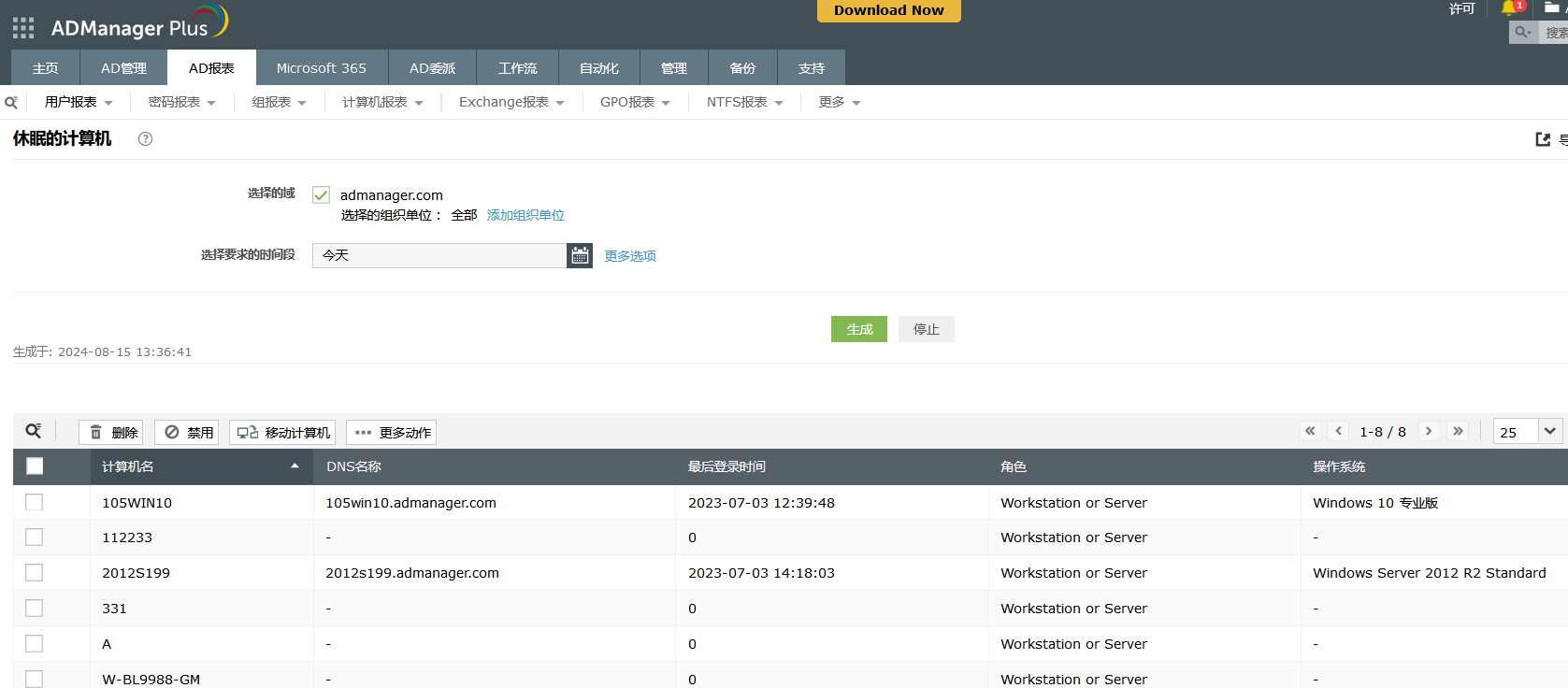Open the app grid launcher icon
The height and width of the screenshot is (688, 1568).
[x=23, y=28]
